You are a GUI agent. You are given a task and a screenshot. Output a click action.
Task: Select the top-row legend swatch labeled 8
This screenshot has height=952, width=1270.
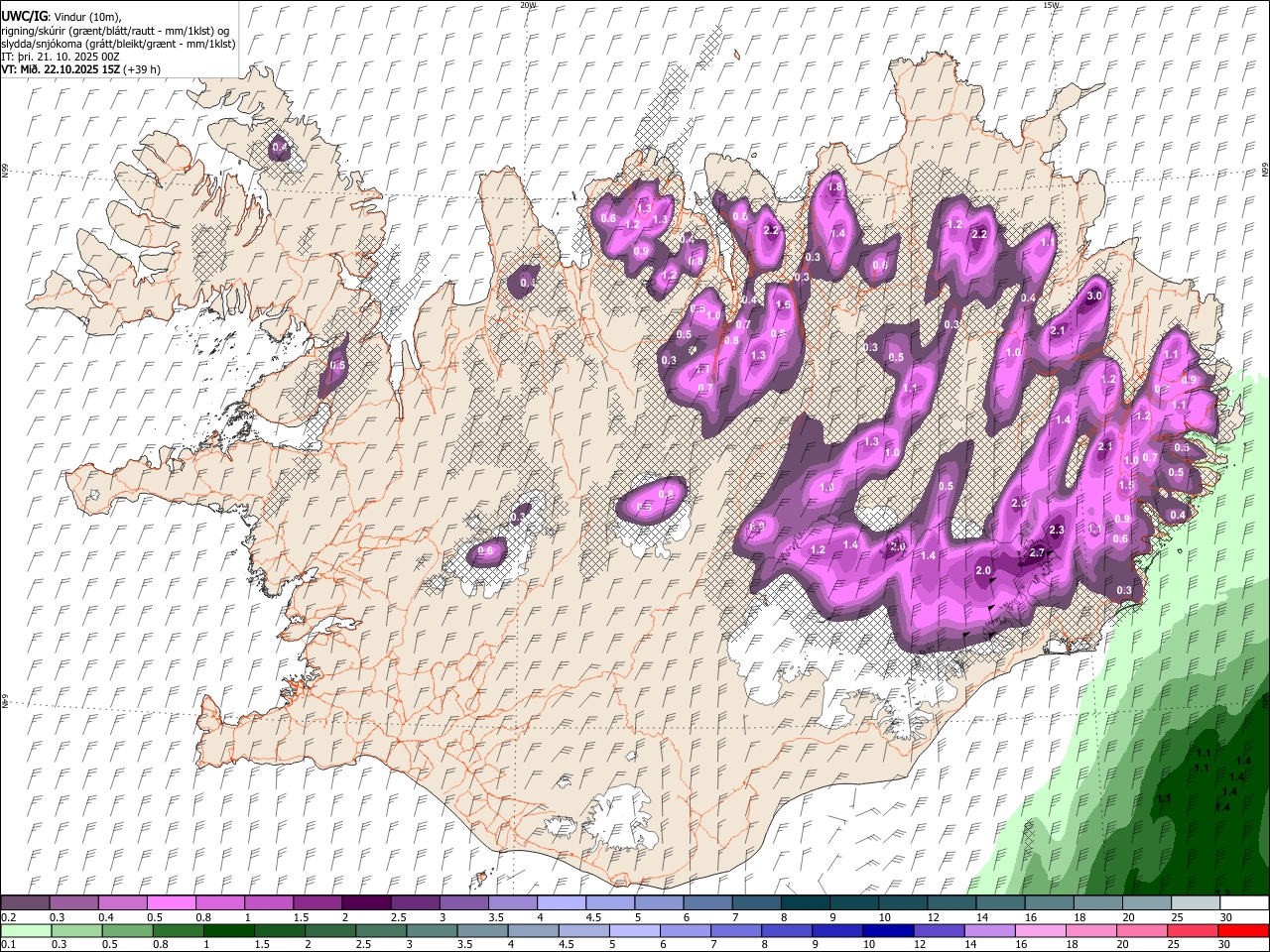(x=805, y=902)
